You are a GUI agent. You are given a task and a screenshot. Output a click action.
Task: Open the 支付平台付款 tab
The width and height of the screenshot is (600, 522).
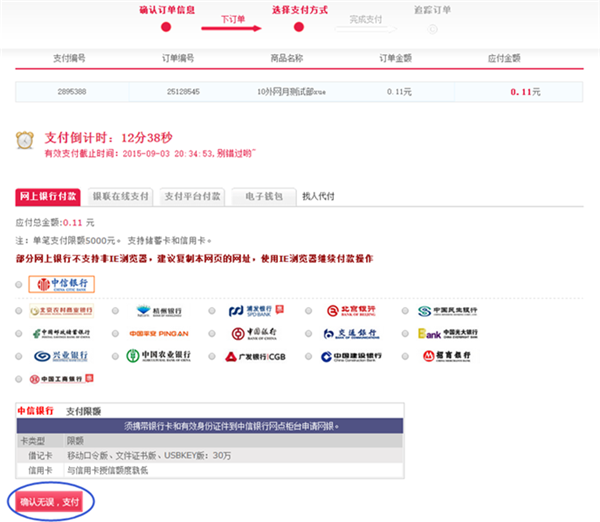pos(193,197)
